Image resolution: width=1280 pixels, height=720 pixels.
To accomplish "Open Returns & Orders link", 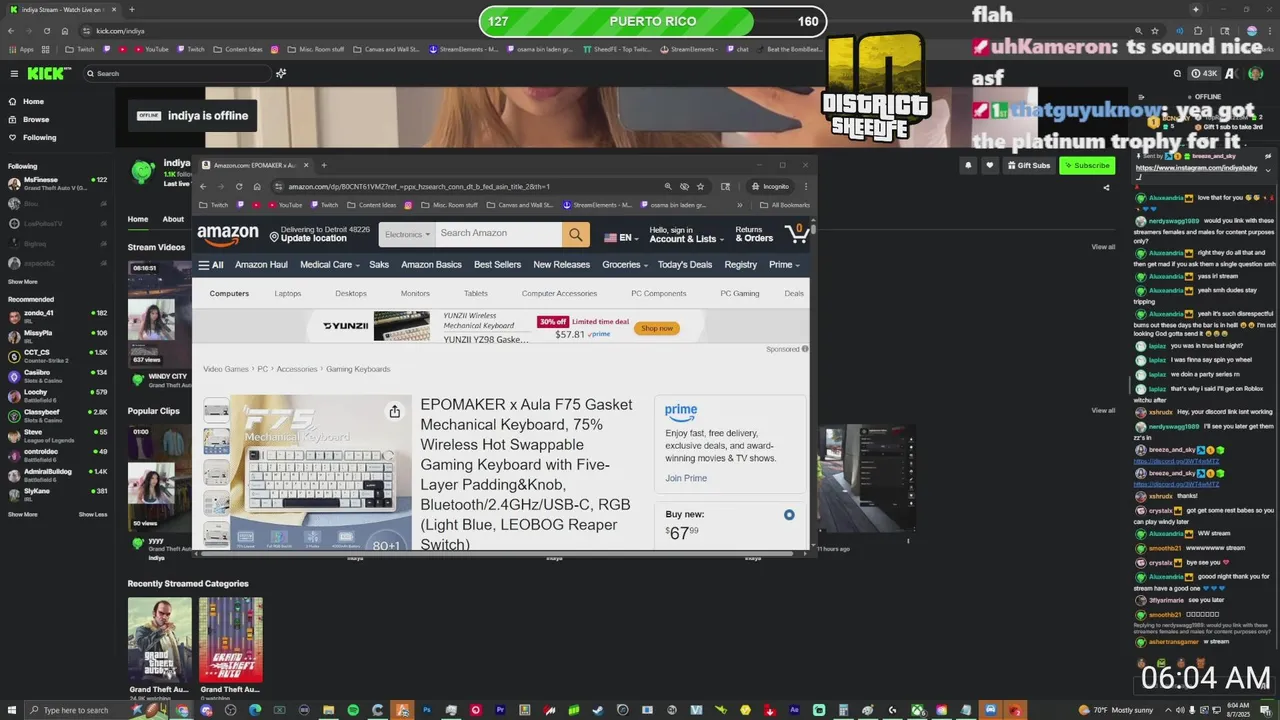I will [754, 234].
